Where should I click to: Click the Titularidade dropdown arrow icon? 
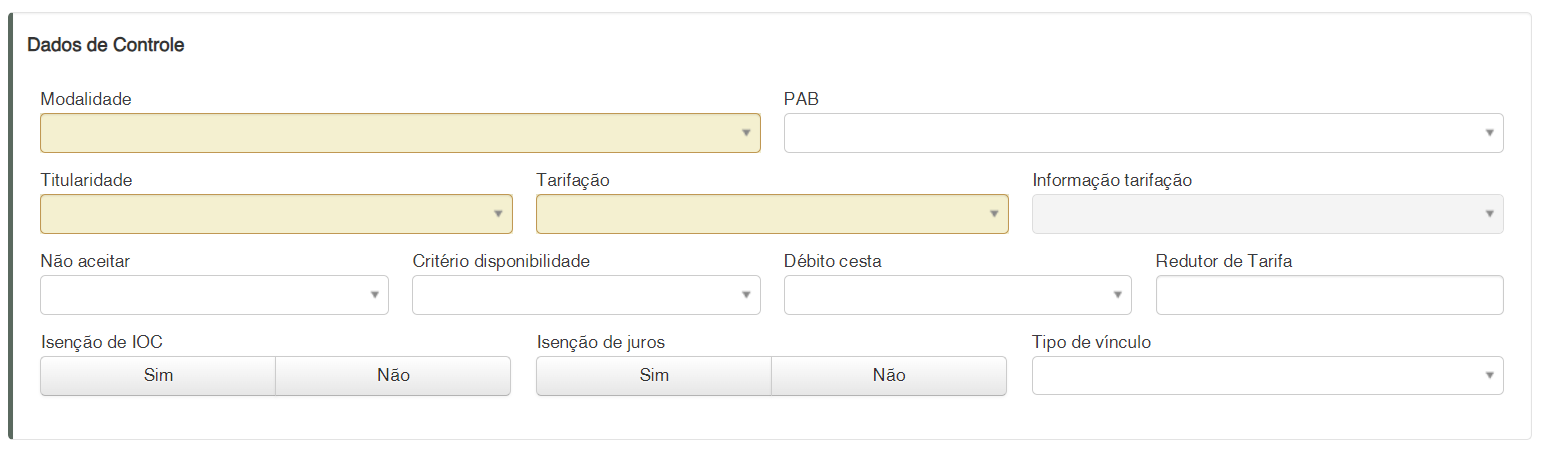tap(498, 214)
